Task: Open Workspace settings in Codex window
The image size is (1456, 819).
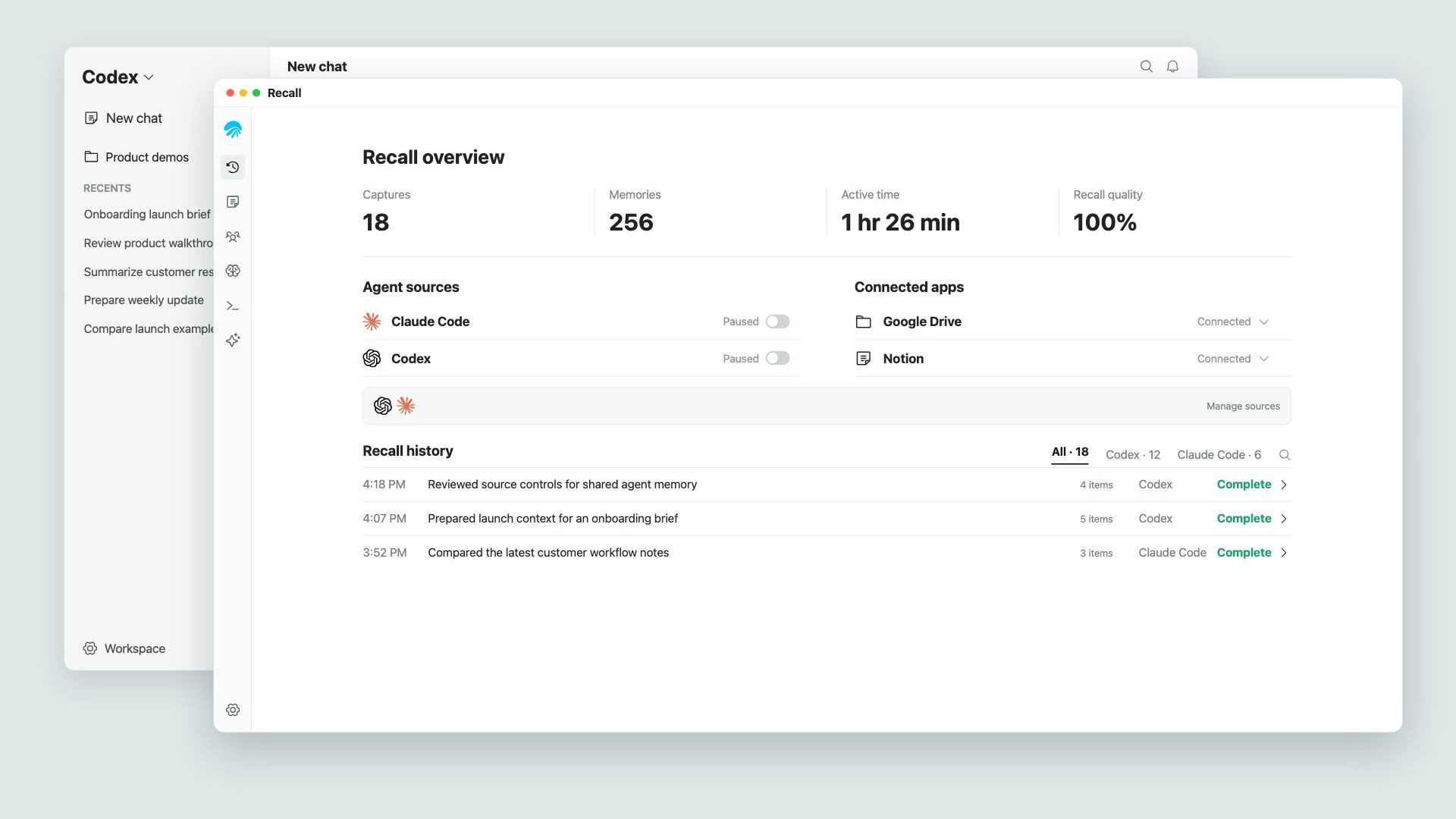Action: 135,648
